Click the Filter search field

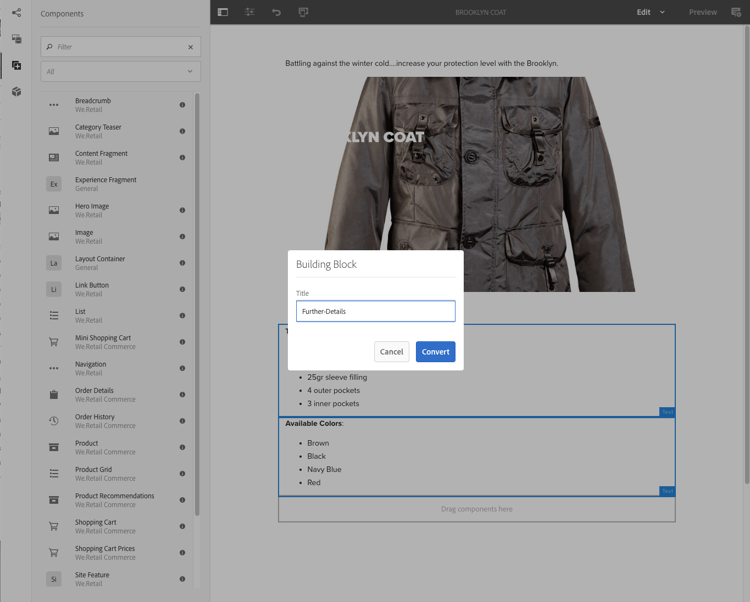[x=121, y=47]
